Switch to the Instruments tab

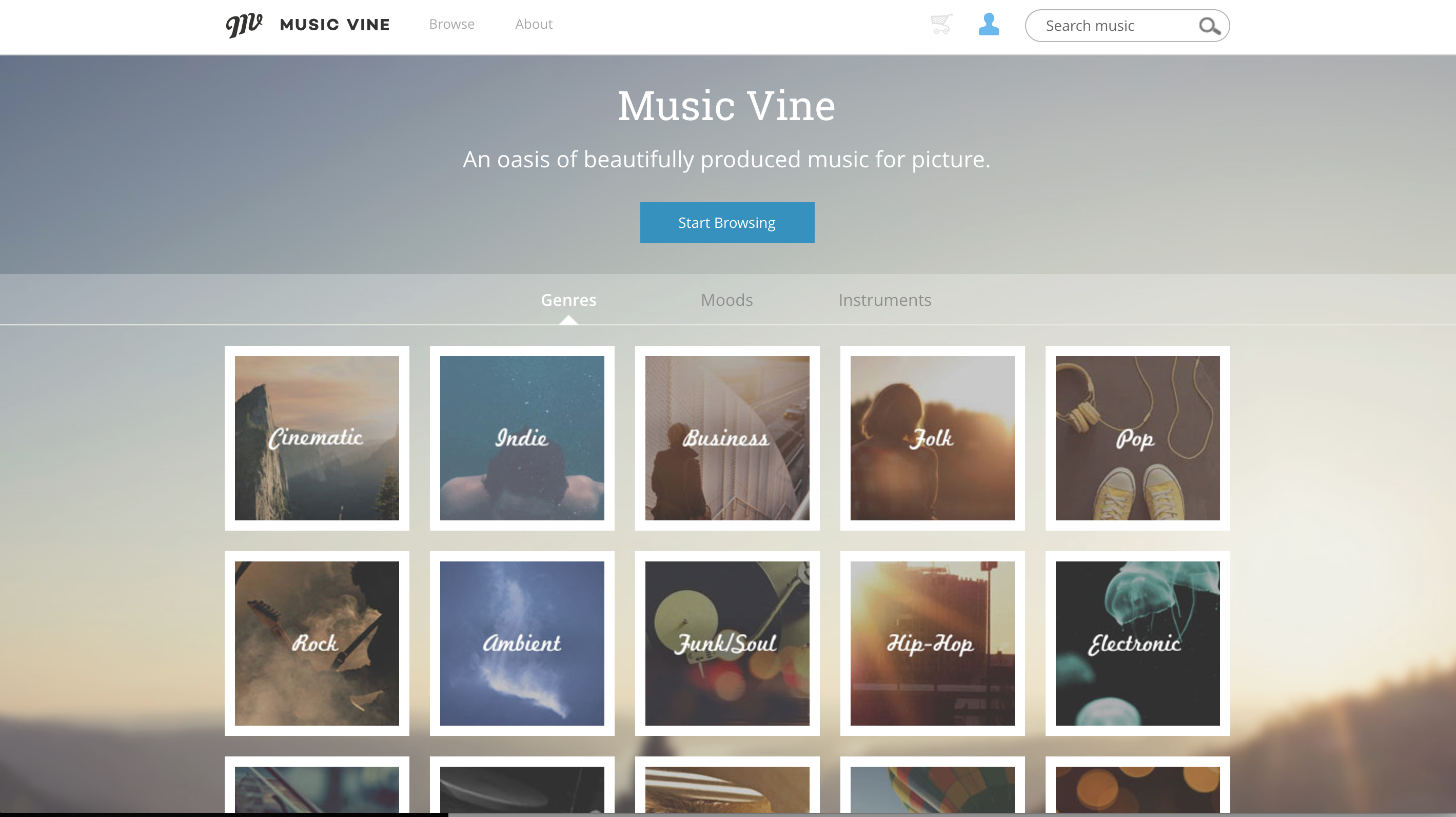(x=884, y=300)
